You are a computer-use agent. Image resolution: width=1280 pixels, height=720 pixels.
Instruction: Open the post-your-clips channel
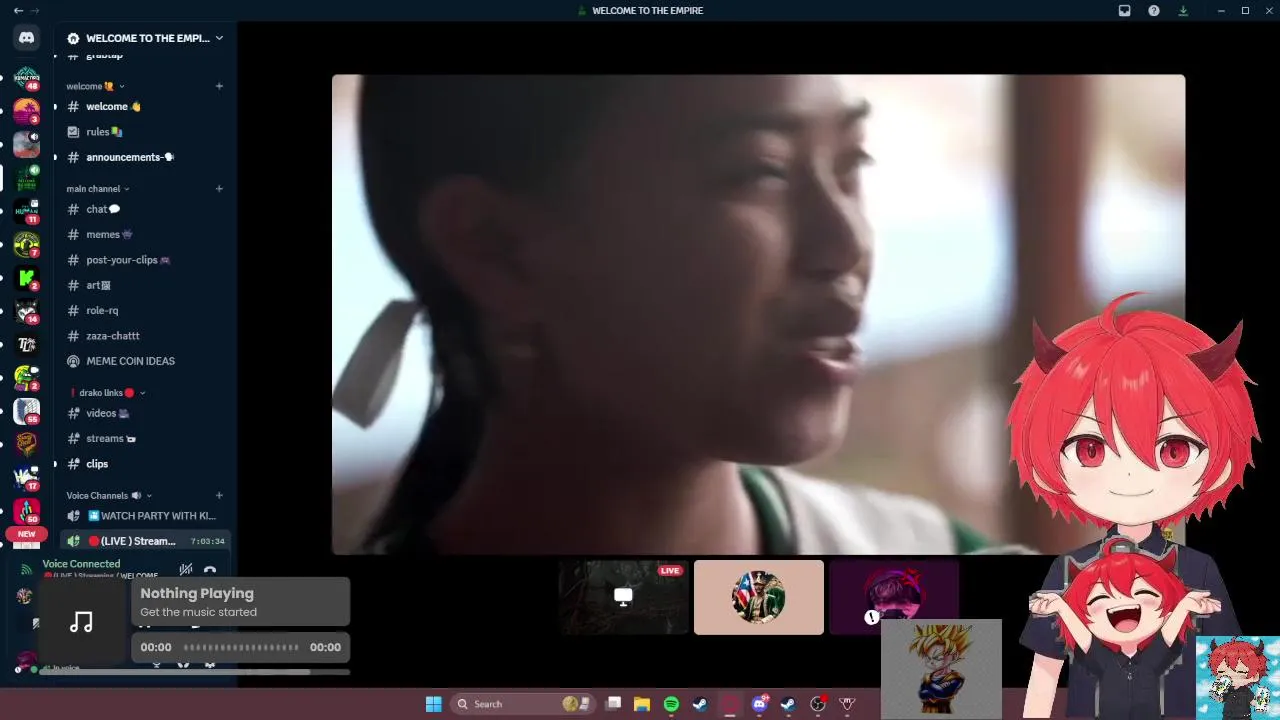[x=145, y=260]
